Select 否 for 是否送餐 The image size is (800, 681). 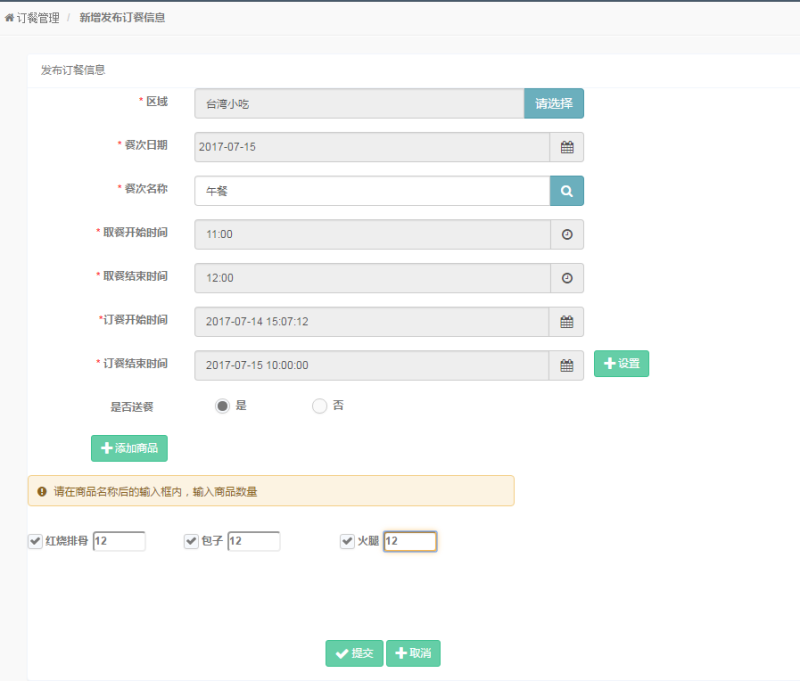tap(319, 406)
